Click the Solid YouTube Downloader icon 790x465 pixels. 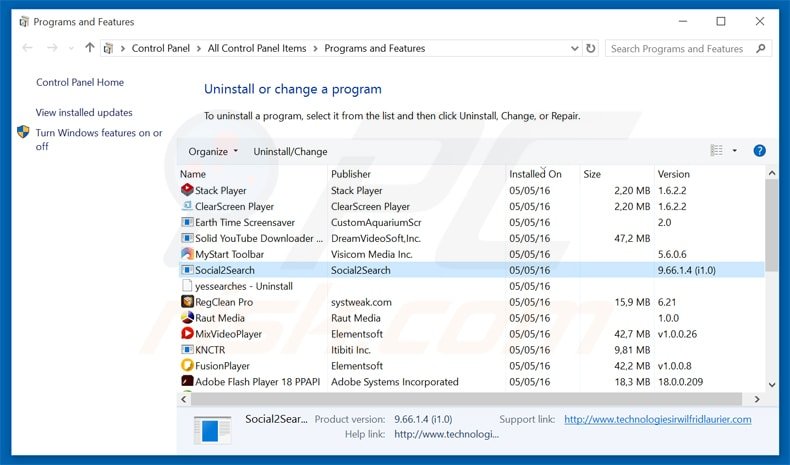coord(187,238)
